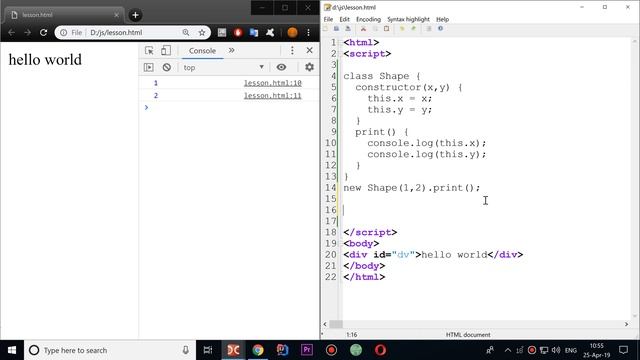Open the Encoding menu in the editor
The height and width of the screenshot is (360, 640).
click(x=368, y=19)
